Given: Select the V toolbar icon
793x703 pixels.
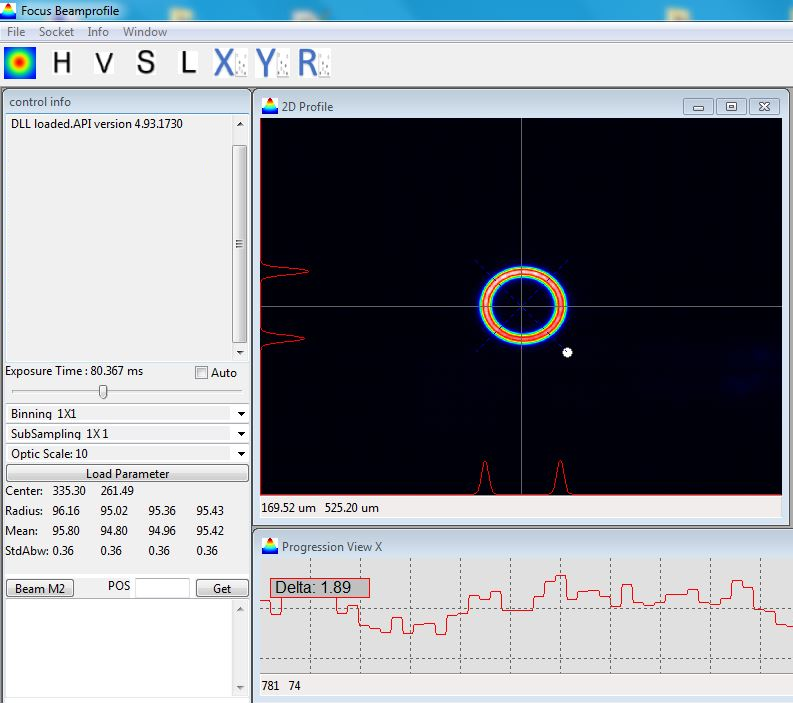Looking at the screenshot, I should point(104,63).
